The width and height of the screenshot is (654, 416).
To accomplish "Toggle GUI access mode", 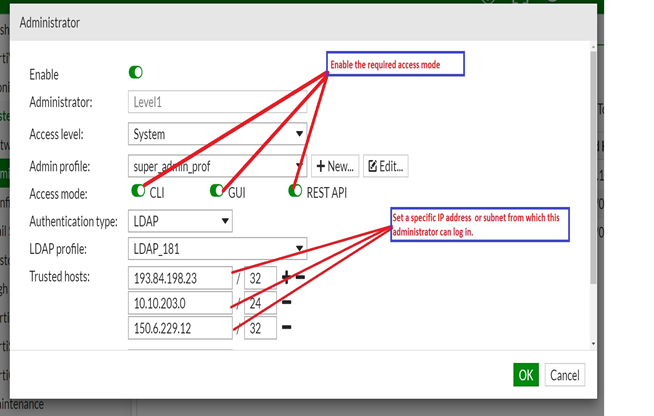I will pos(217,191).
